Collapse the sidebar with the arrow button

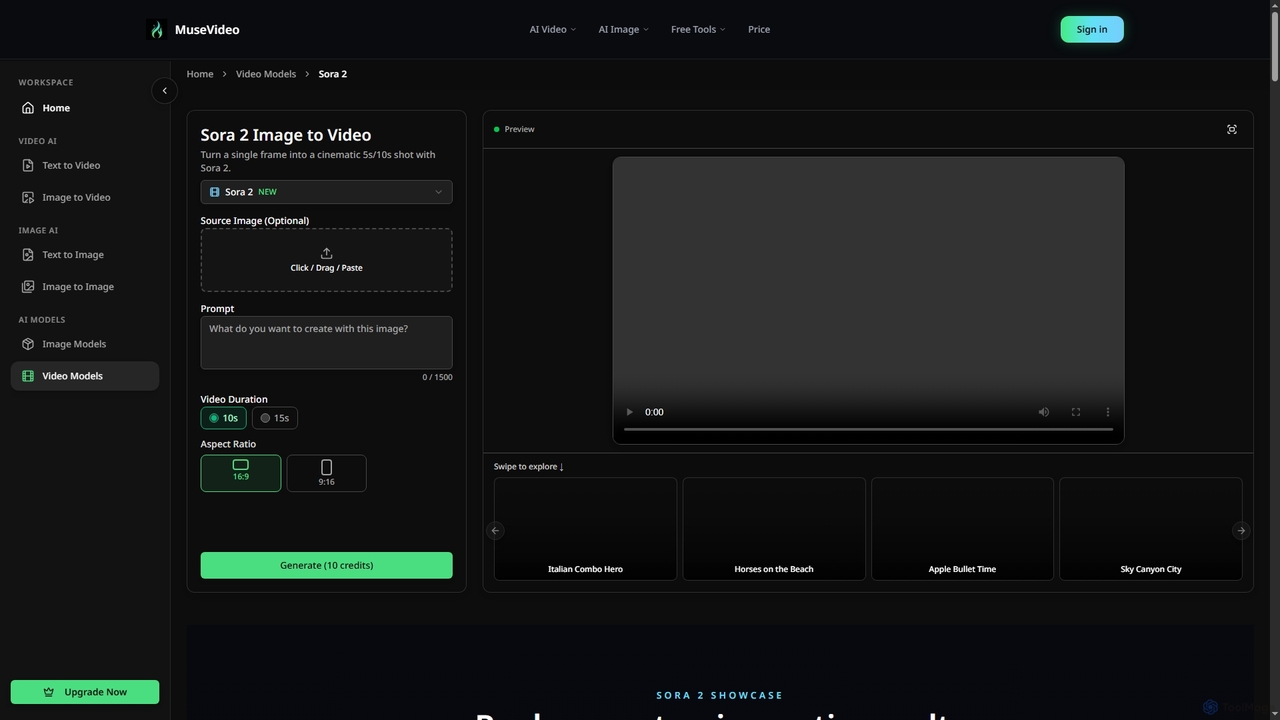[x=164, y=91]
